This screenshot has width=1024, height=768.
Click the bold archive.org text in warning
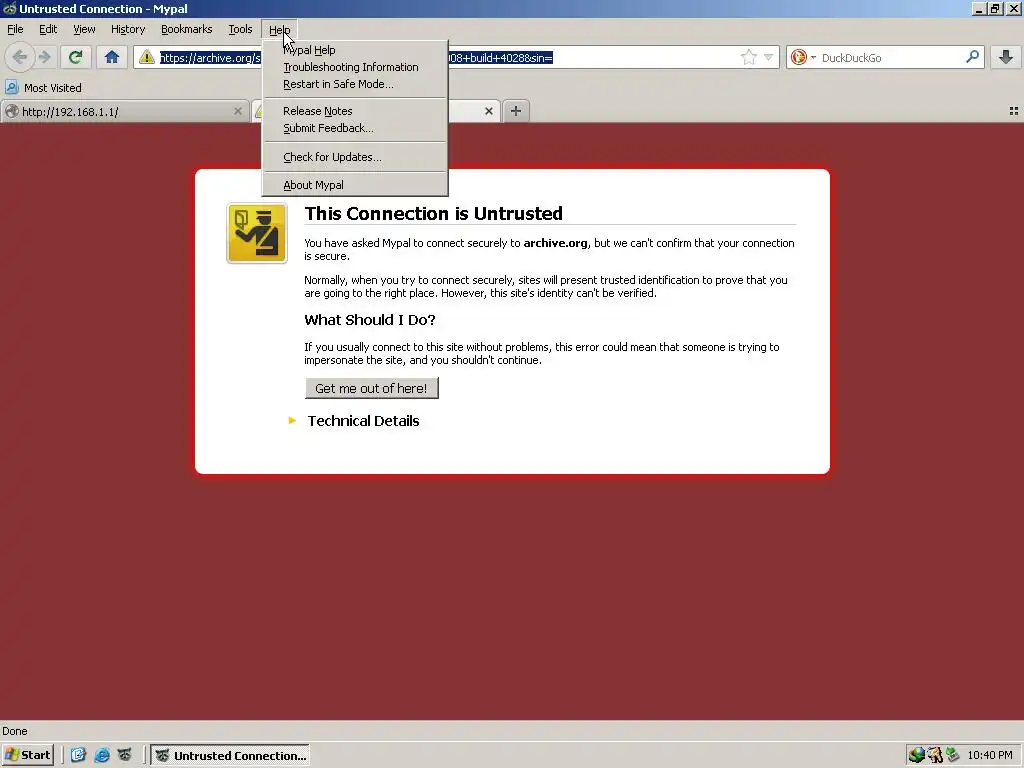coord(555,243)
